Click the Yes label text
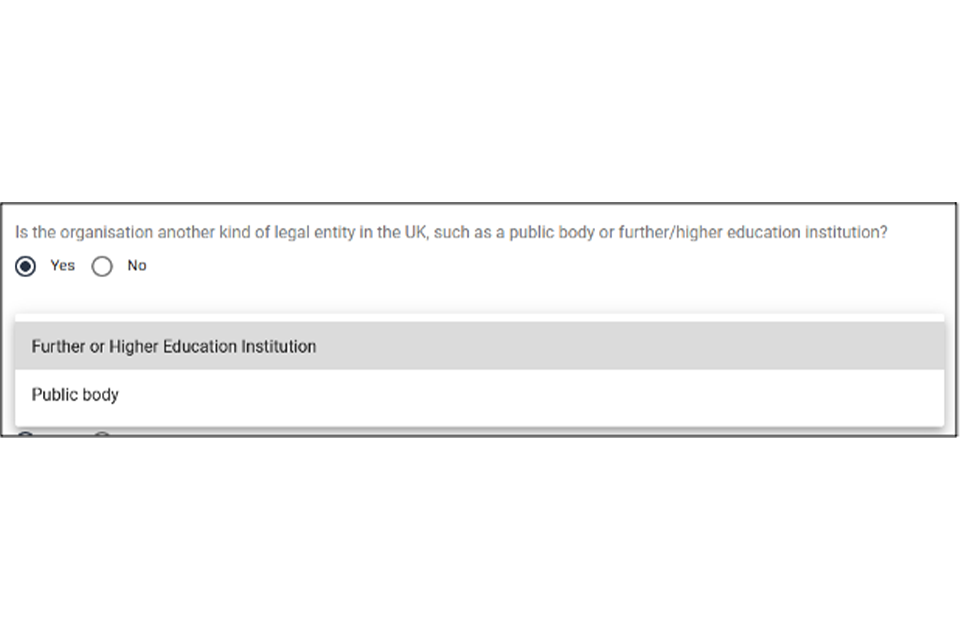960x640 pixels. tap(63, 266)
